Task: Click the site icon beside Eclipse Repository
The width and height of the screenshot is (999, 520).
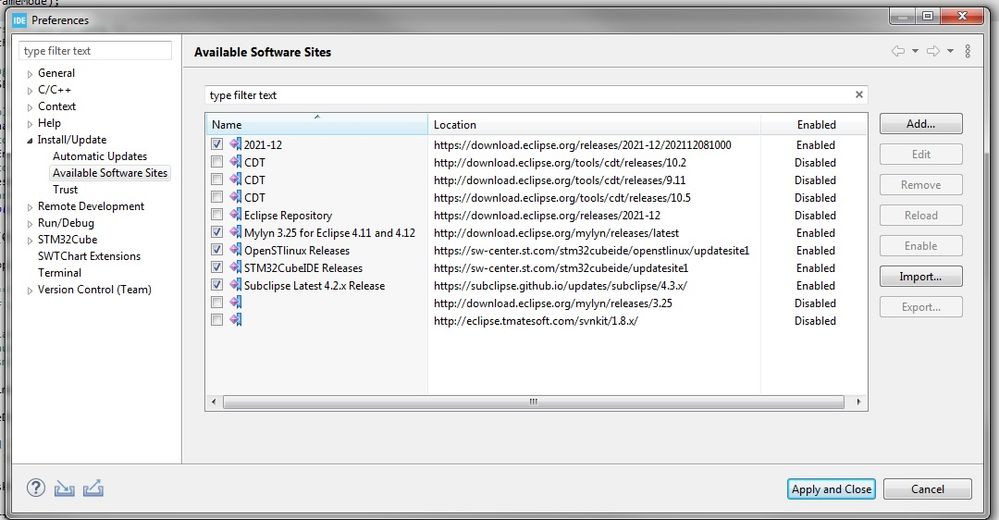Action: [x=236, y=214]
